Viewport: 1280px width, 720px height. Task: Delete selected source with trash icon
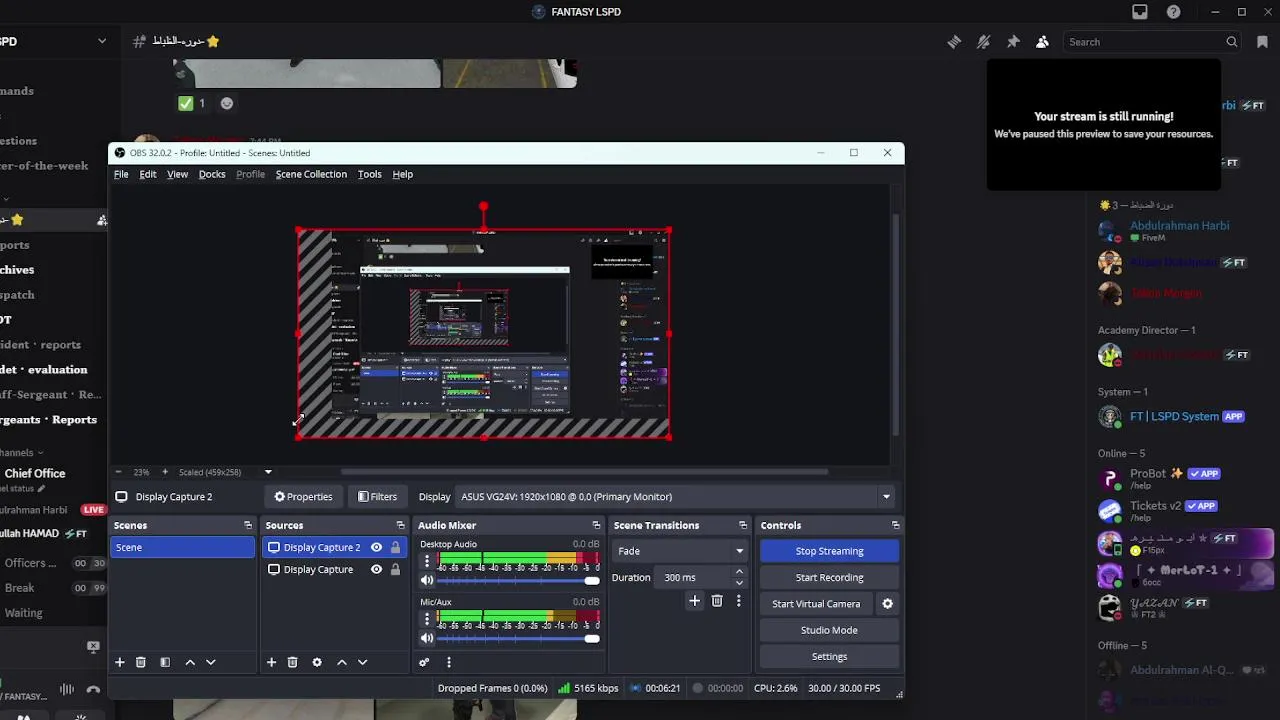[x=292, y=662]
